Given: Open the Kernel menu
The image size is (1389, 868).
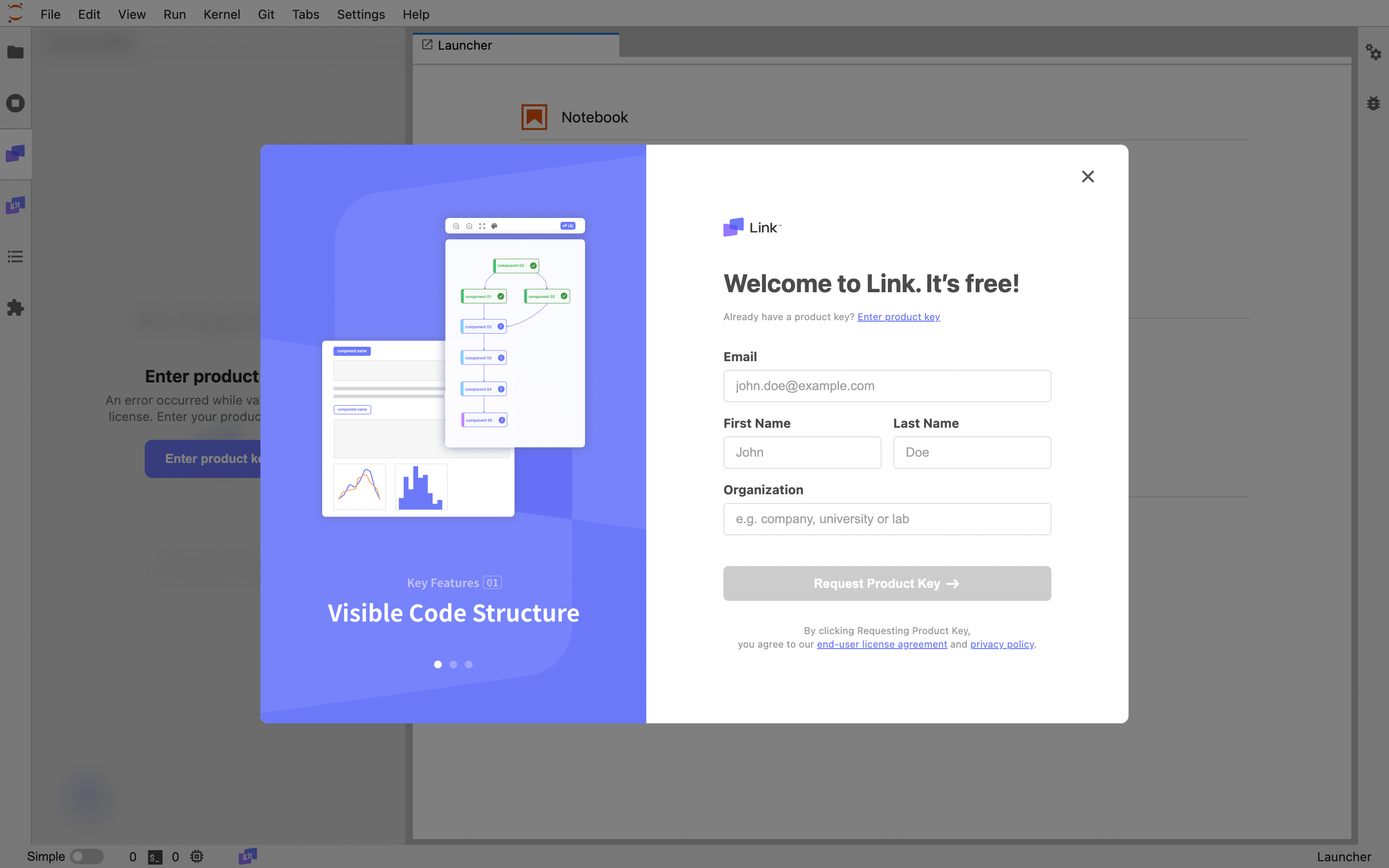Looking at the screenshot, I should click(221, 14).
